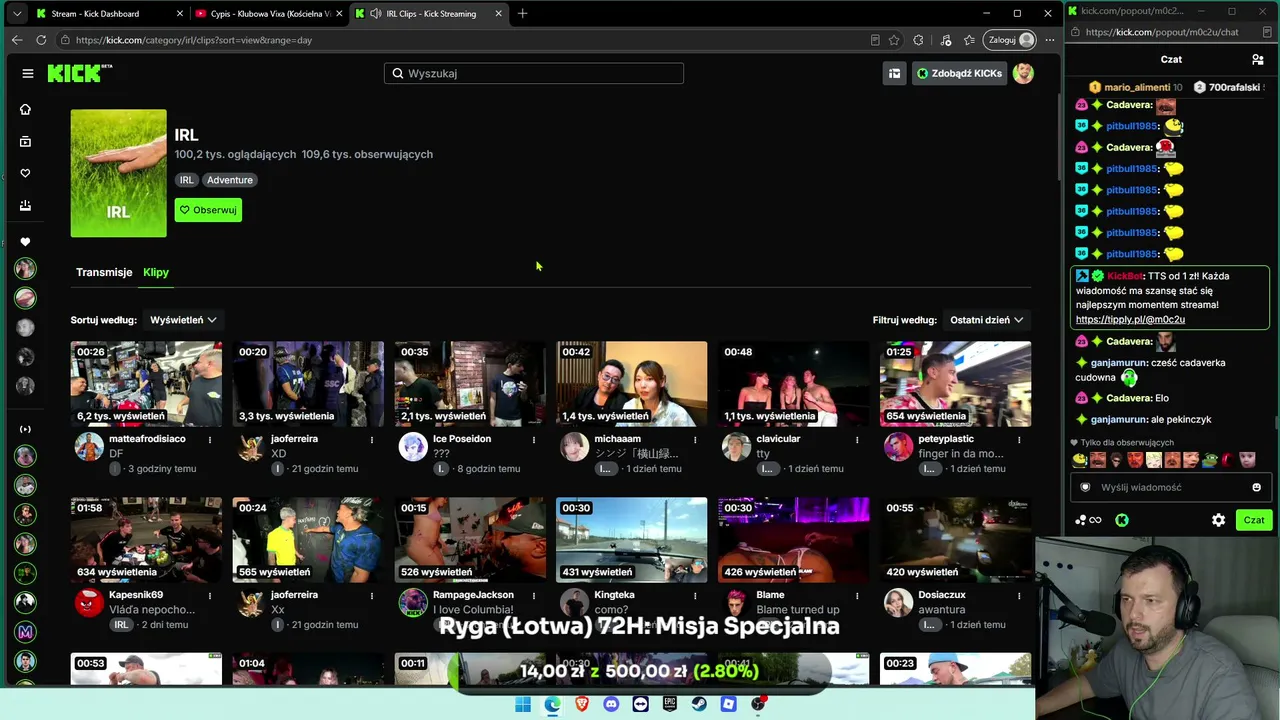Open the Steam icon in the taskbar

[700, 704]
